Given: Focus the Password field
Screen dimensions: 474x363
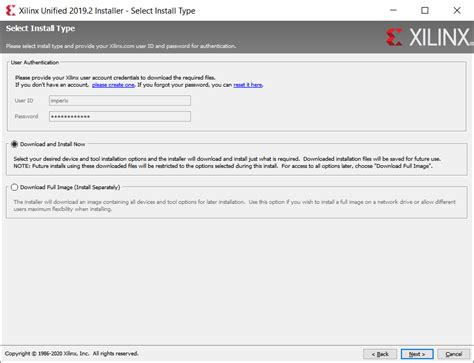Looking at the screenshot, I should pos(120,116).
